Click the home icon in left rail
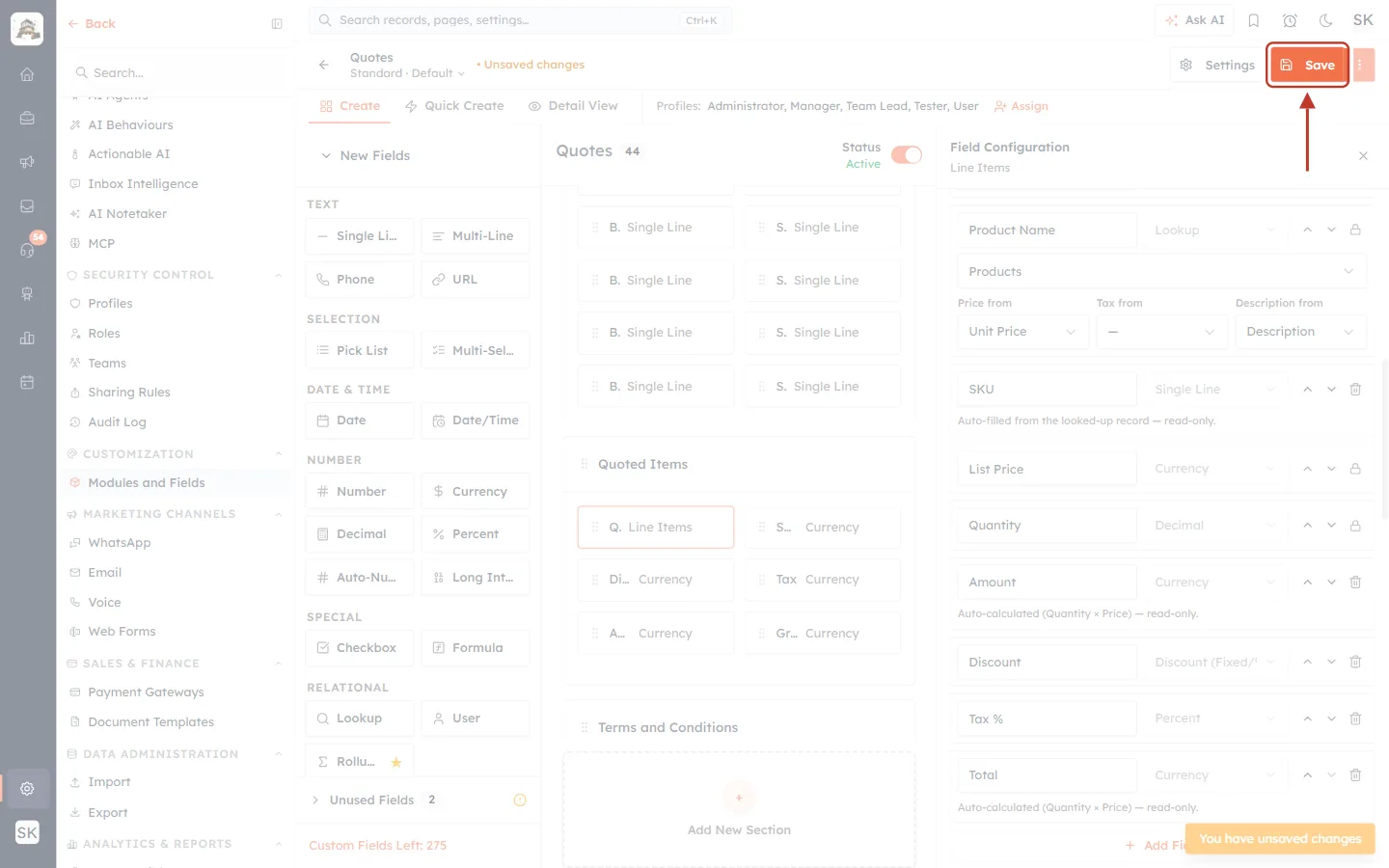 click(x=27, y=74)
